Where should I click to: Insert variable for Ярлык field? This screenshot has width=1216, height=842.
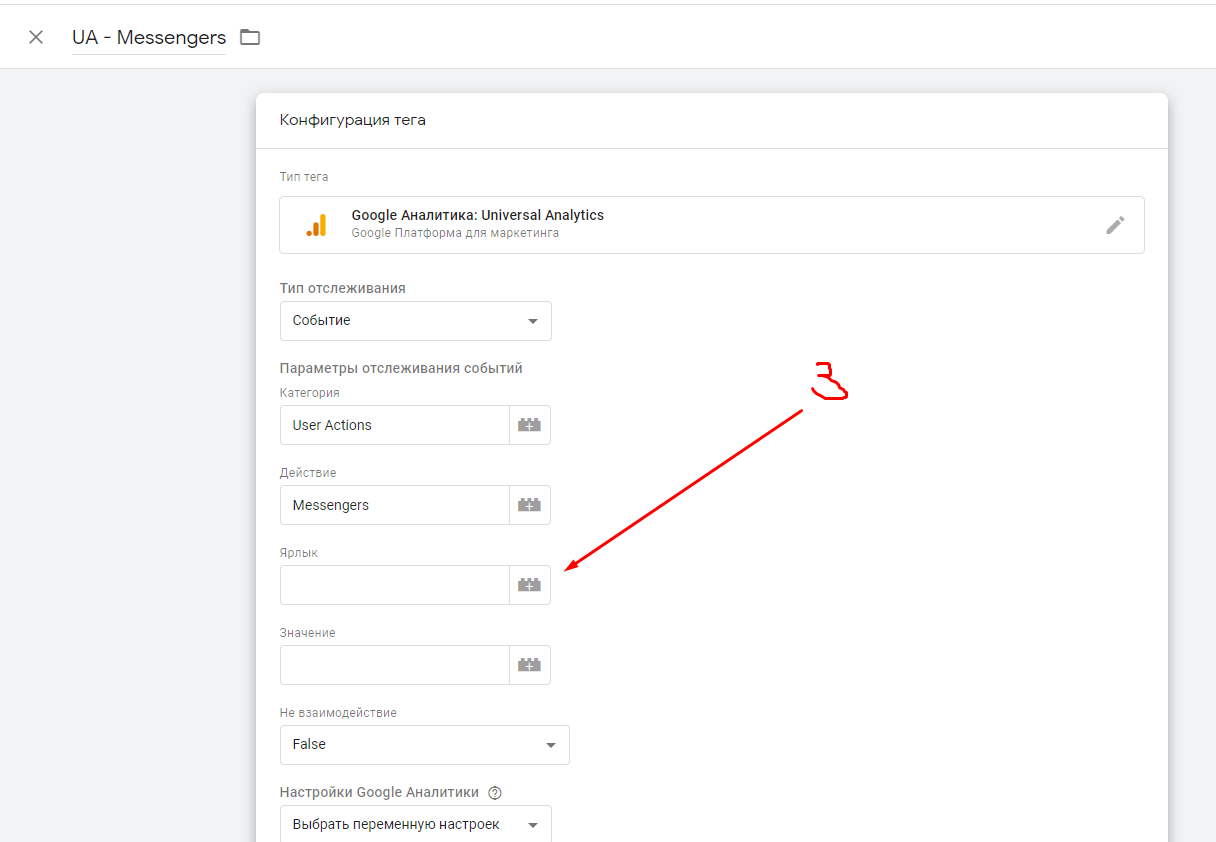529,585
